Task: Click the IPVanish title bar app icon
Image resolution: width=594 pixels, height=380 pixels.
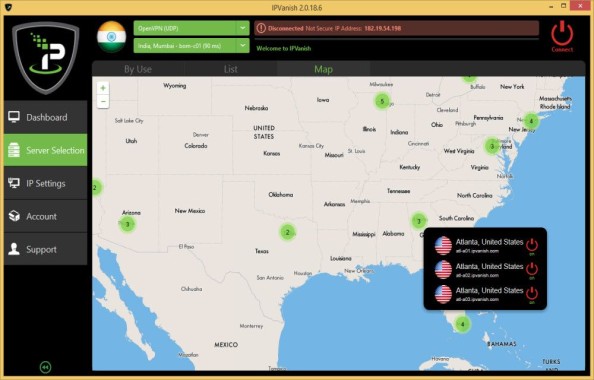Action: point(8,7)
